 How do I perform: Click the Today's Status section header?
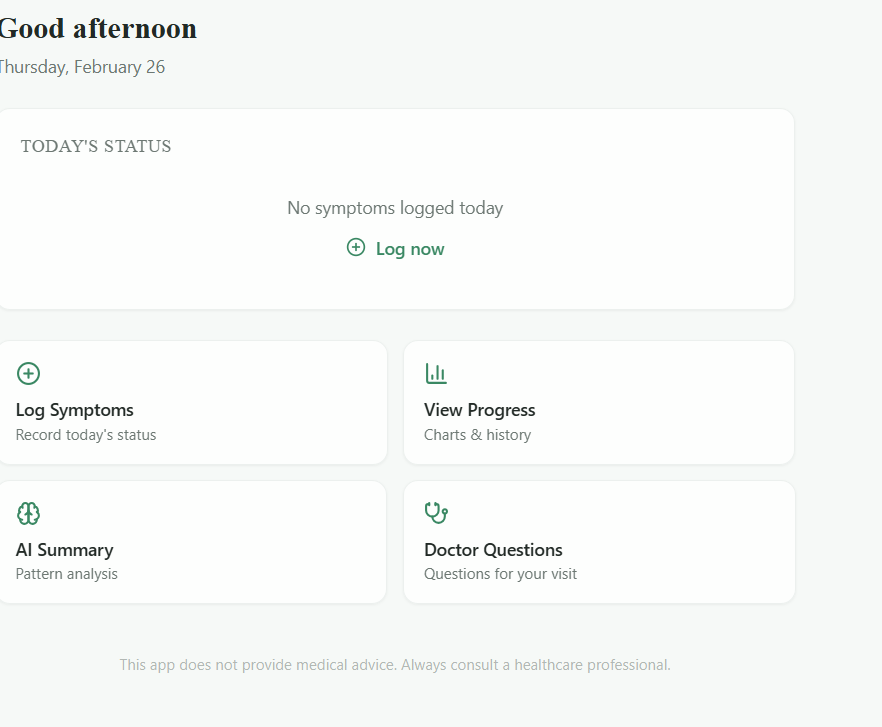(96, 146)
